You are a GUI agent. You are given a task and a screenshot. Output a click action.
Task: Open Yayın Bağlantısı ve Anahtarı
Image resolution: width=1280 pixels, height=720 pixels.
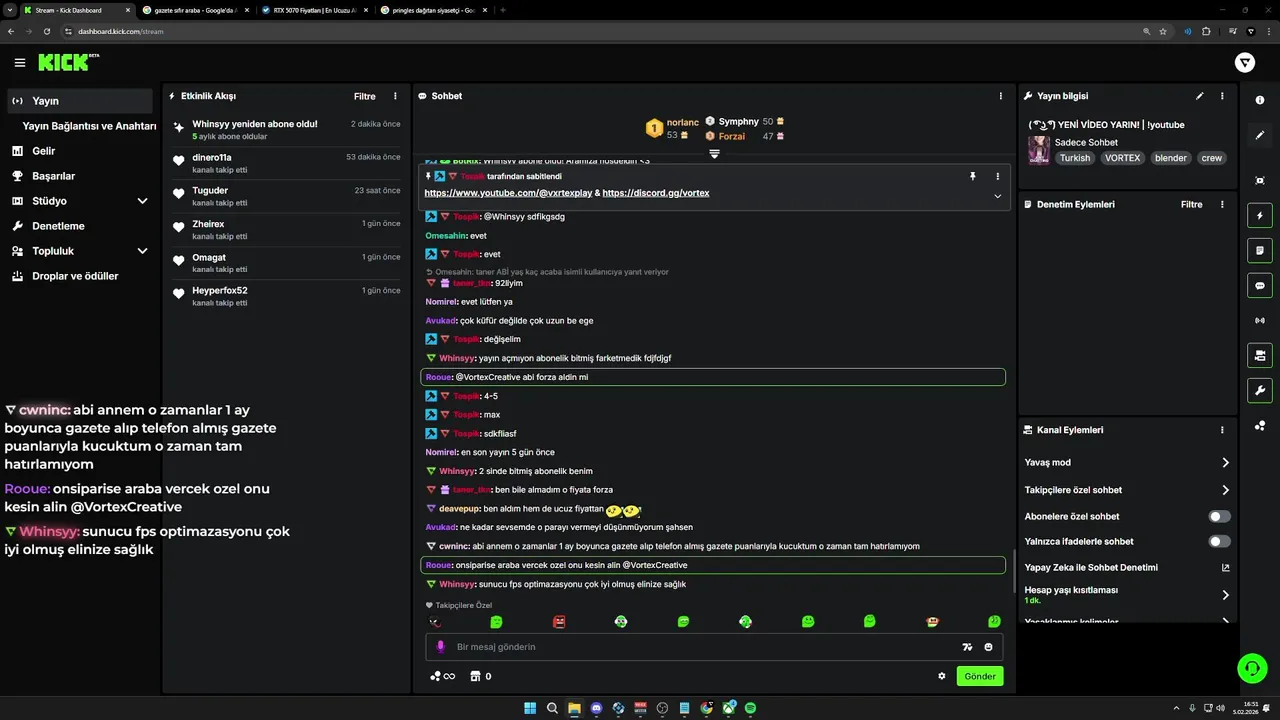pyautogui.click(x=89, y=126)
